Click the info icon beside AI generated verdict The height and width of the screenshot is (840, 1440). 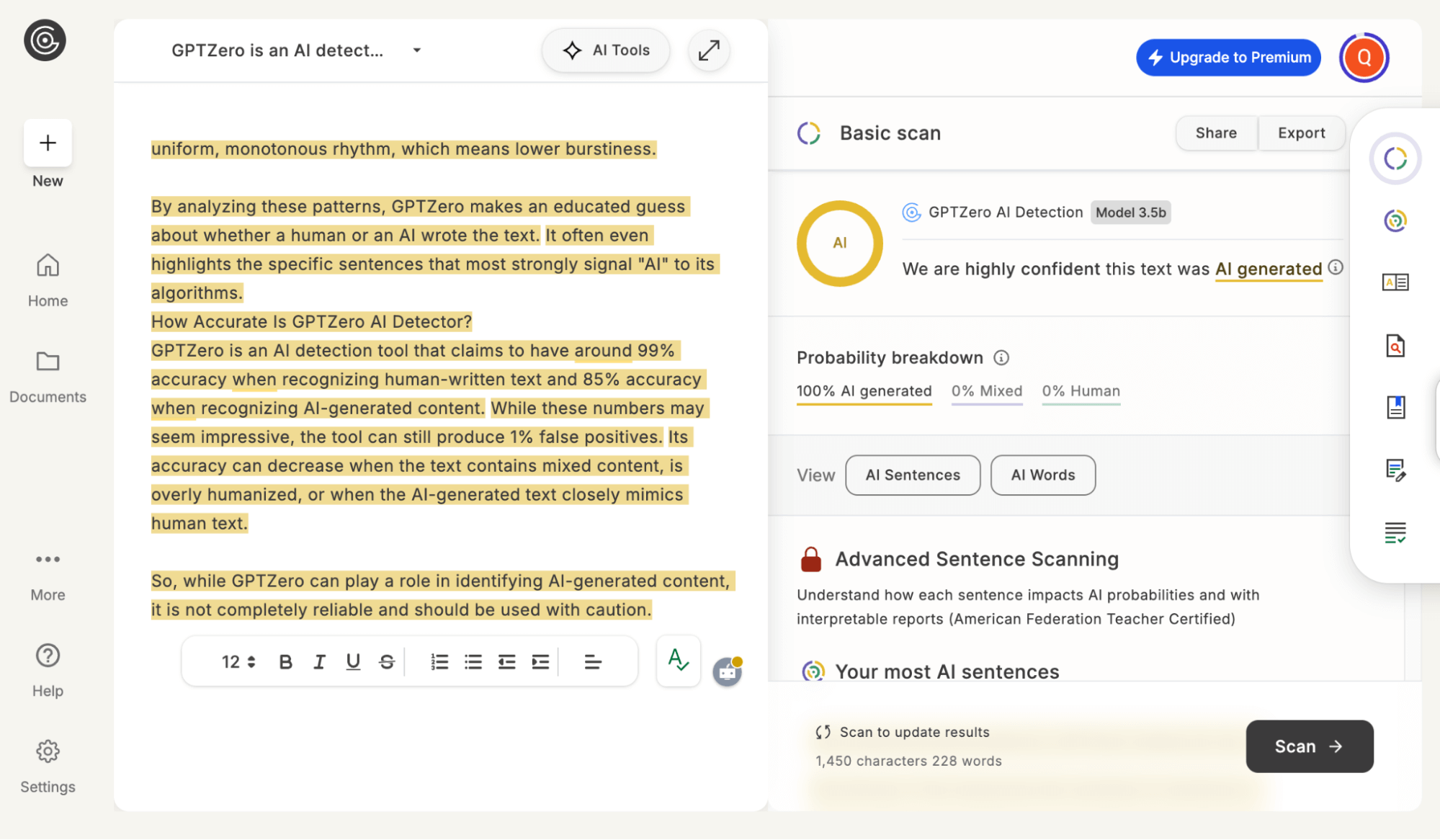pos(1336,267)
